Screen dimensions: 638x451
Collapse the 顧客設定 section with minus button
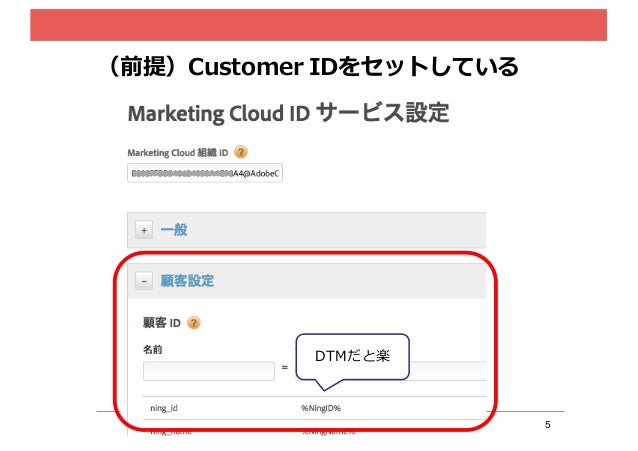tap(144, 281)
